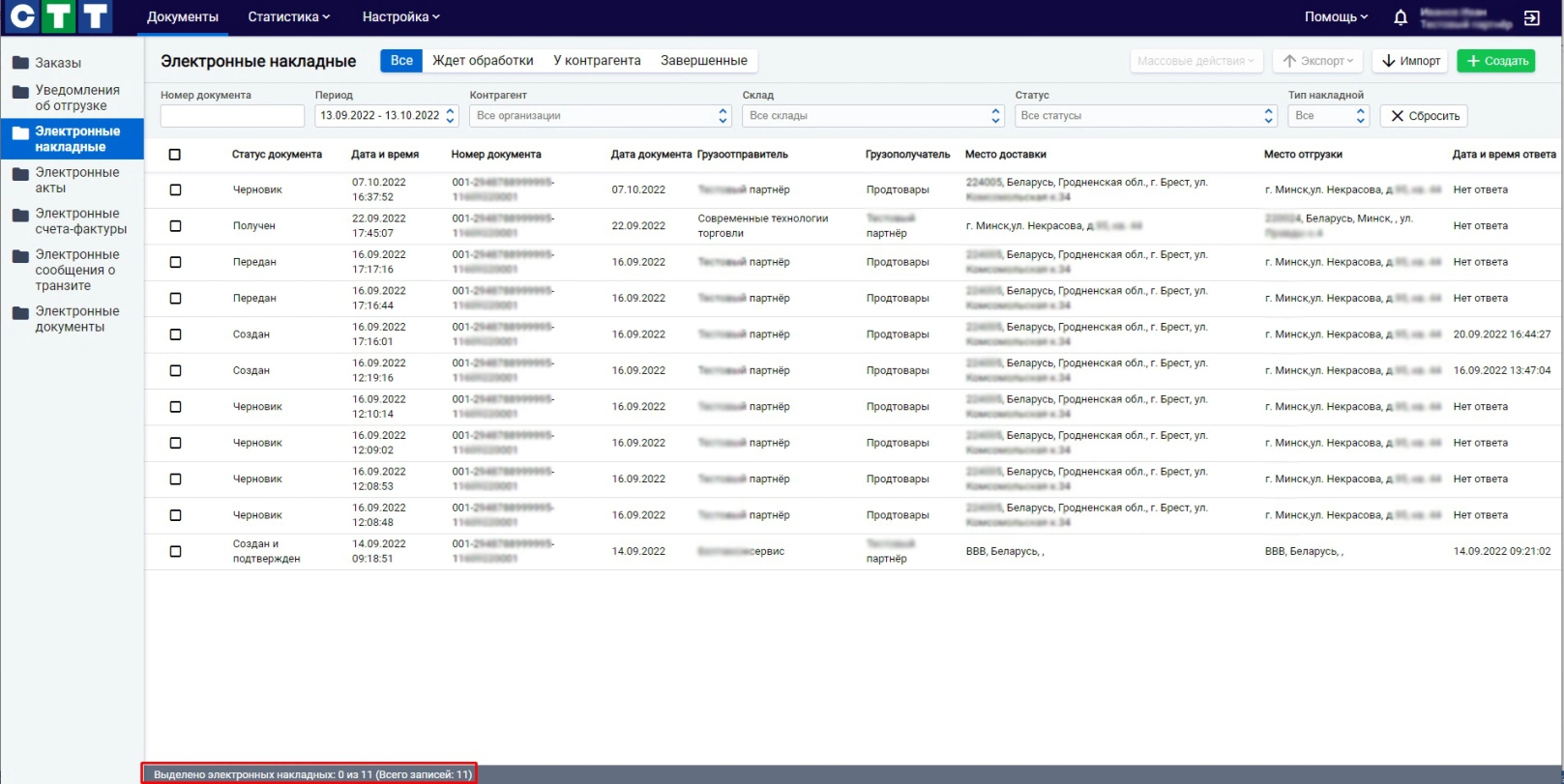This screenshot has height=784, width=1564.
Task: Switch to Ждет обработки tab
Action: (483, 60)
